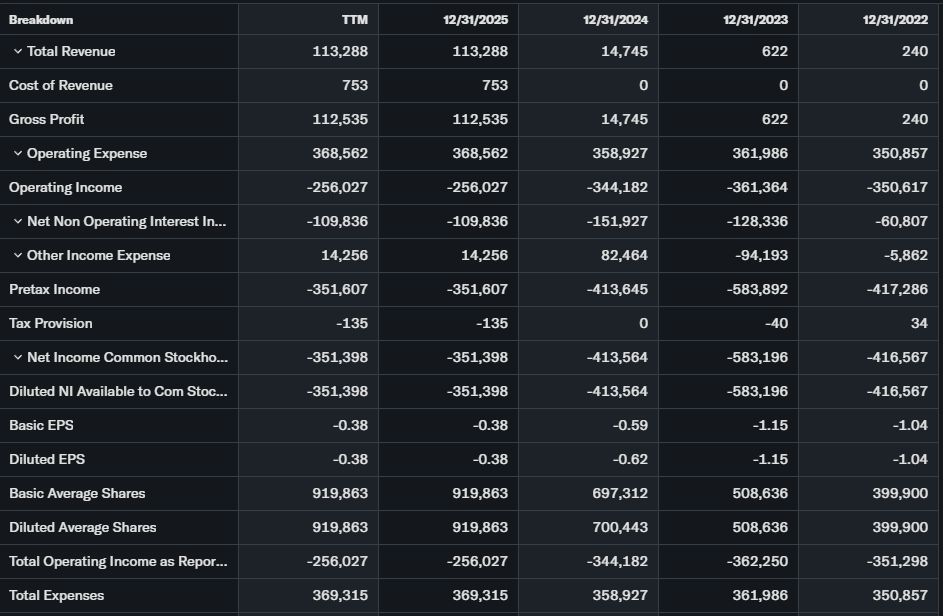Click the Diluted EPS value for 12/31/2024
The width and height of the screenshot is (943, 616).
(x=630, y=459)
